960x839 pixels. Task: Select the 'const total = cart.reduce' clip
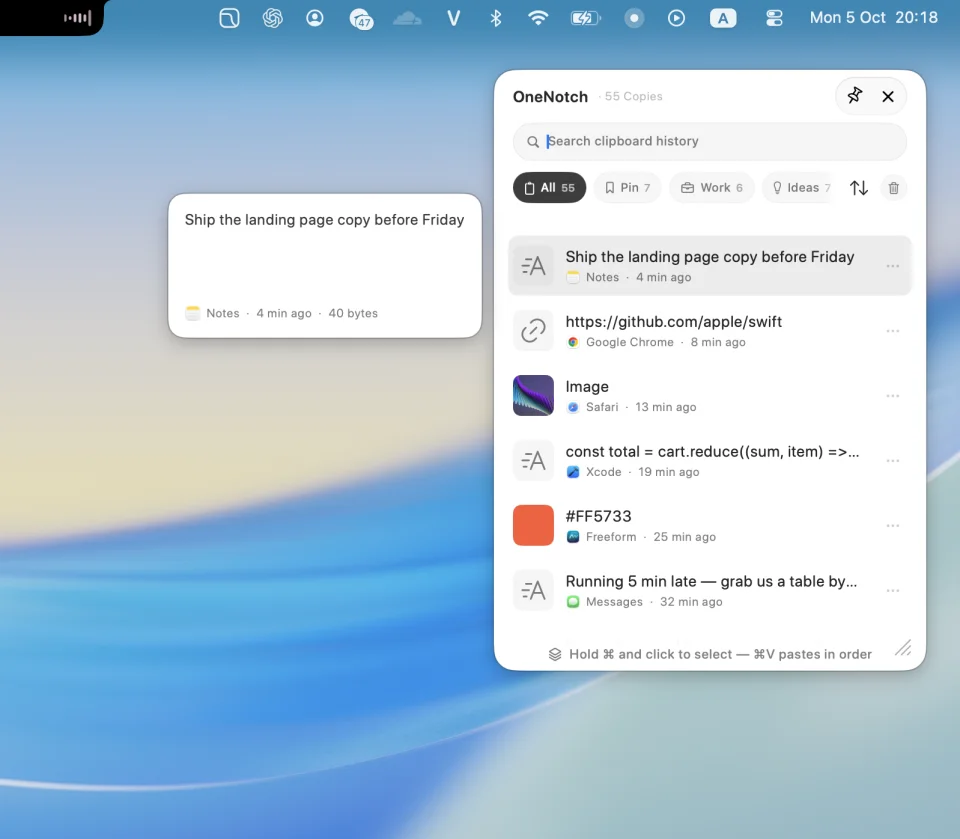(710, 461)
